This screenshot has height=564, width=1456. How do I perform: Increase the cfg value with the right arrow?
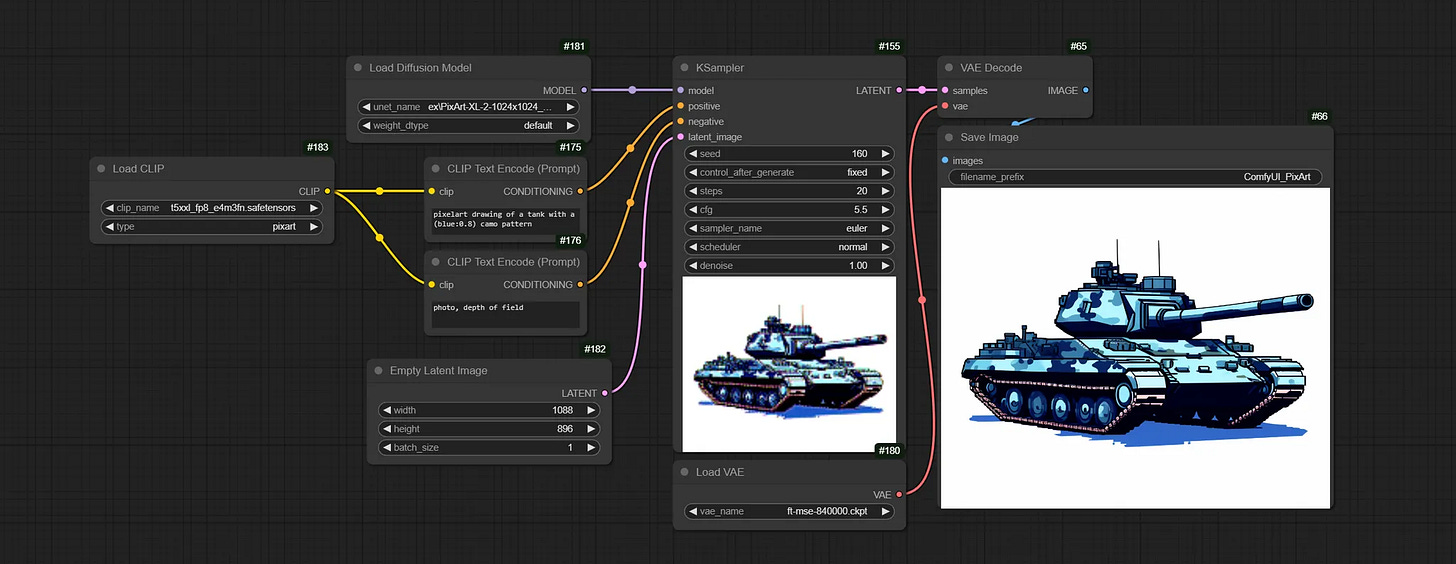pyautogui.click(x=886, y=210)
